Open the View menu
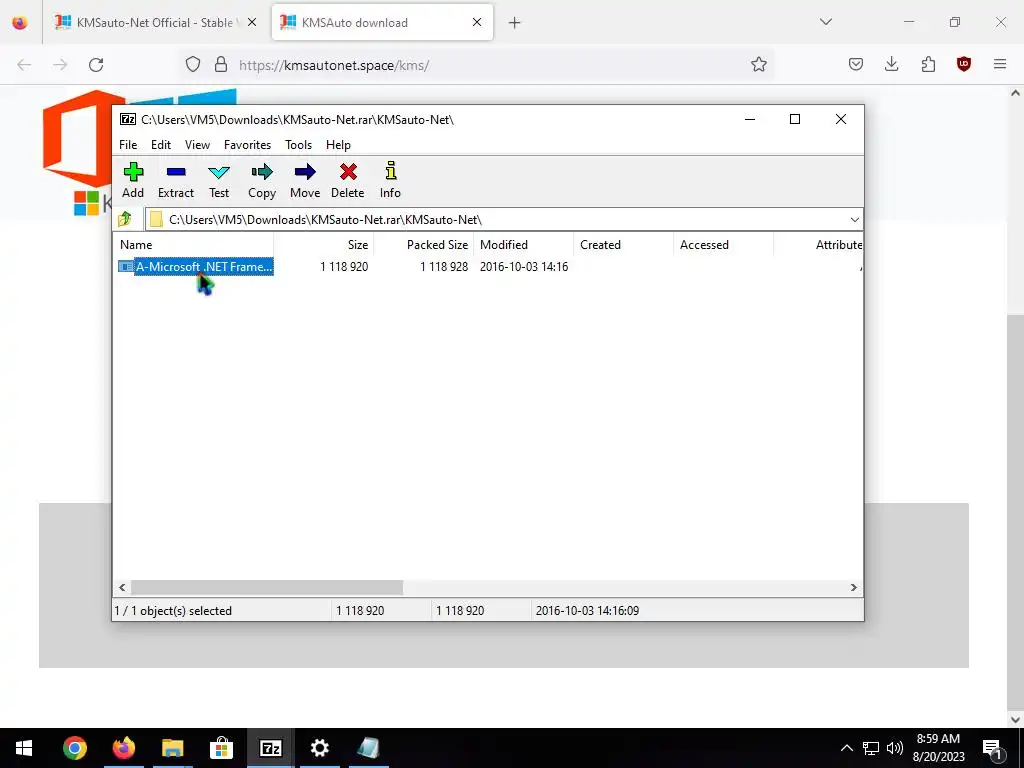This screenshot has width=1024, height=768. point(197,145)
